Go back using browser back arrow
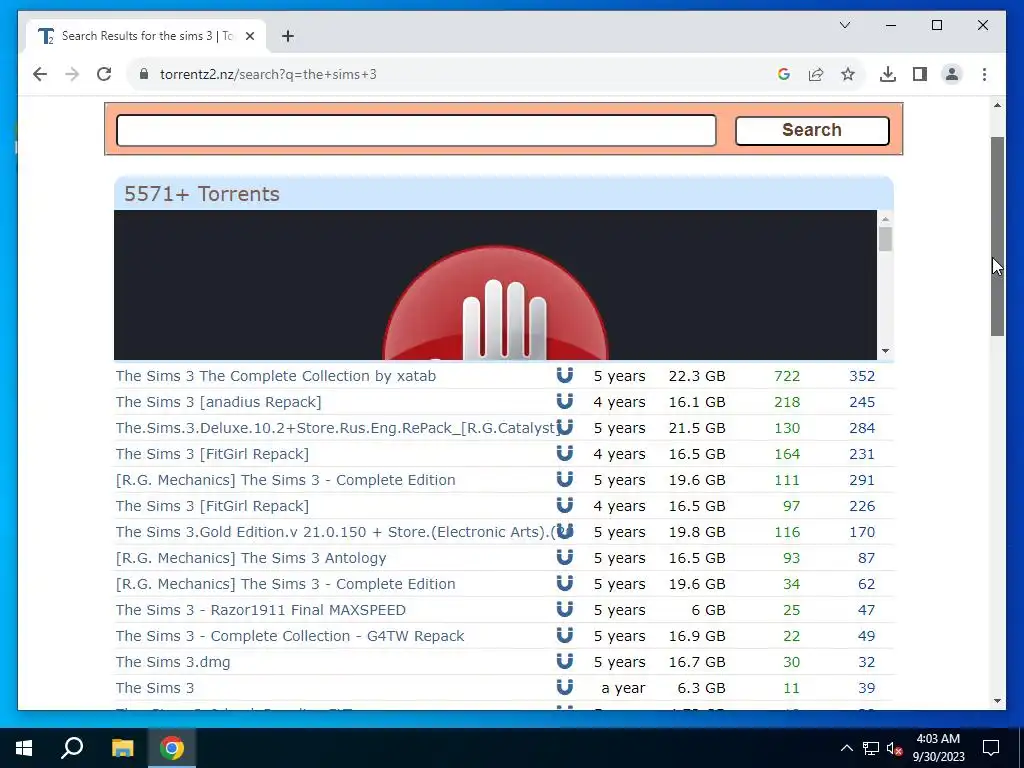 pyautogui.click(x=40, y=74)
